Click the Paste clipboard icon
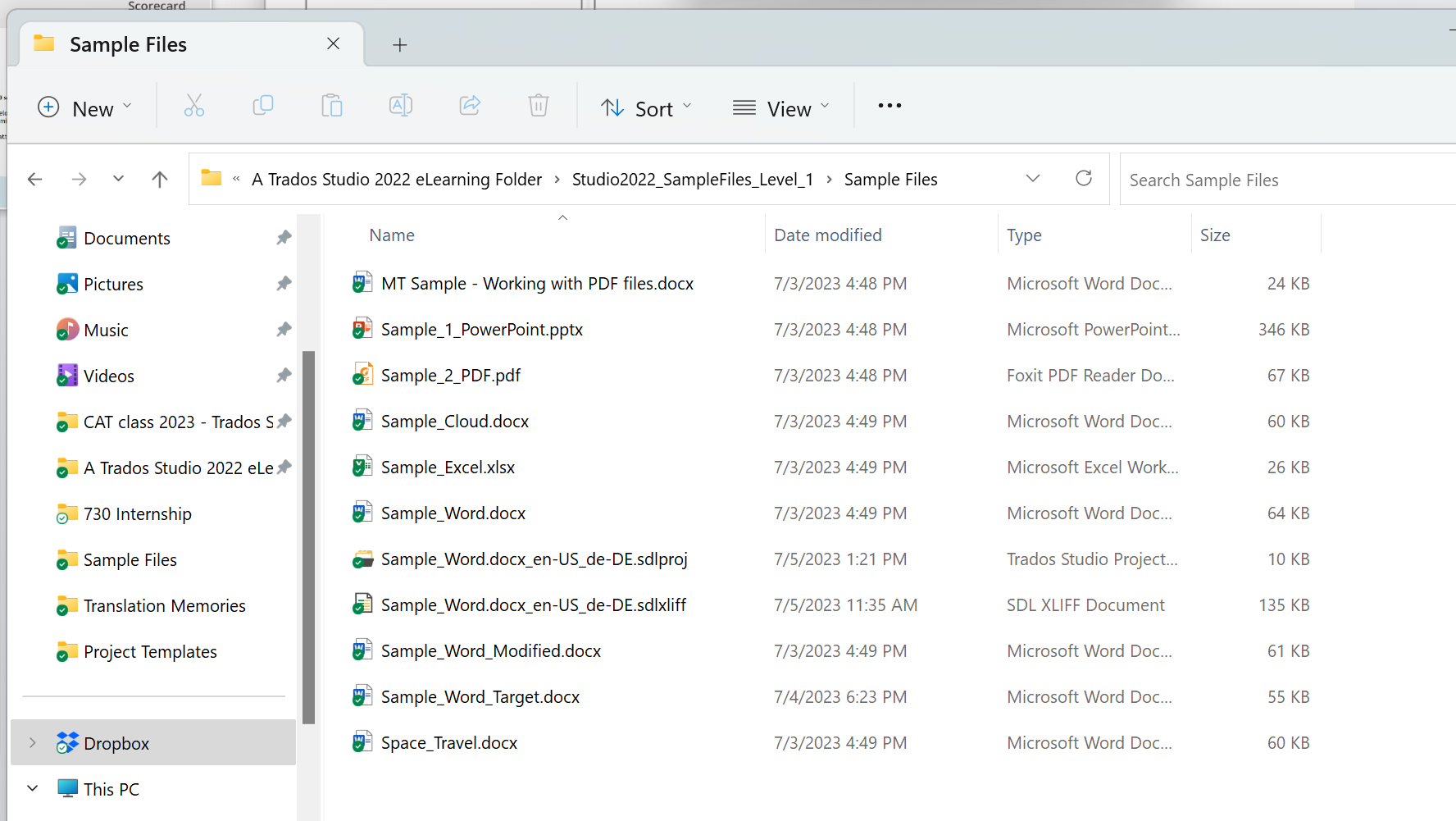The width and height of the screenshot is (1456, 821). click(332, 106)
